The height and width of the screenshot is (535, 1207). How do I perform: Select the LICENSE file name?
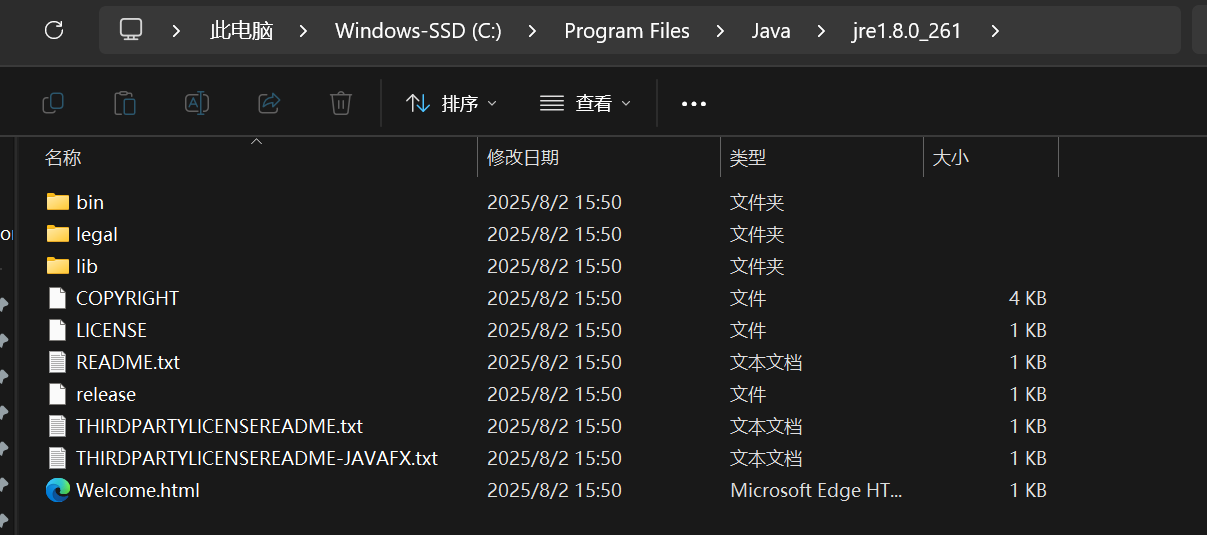point(111,330)
